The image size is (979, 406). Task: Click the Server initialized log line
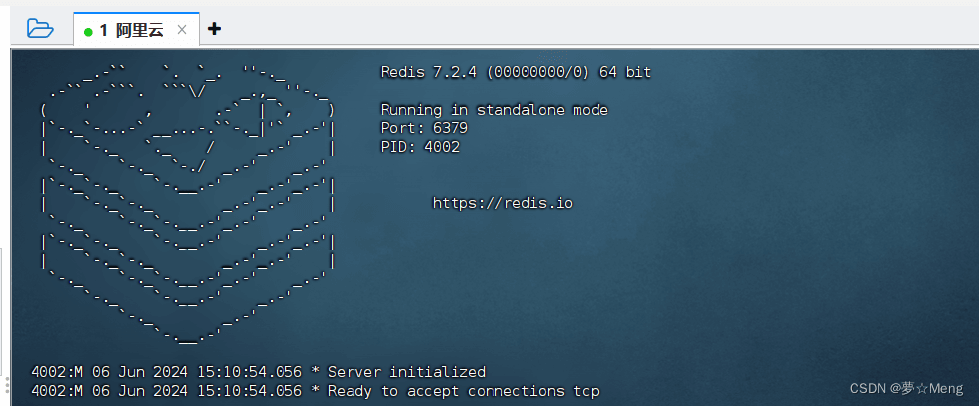pos(258,372)
